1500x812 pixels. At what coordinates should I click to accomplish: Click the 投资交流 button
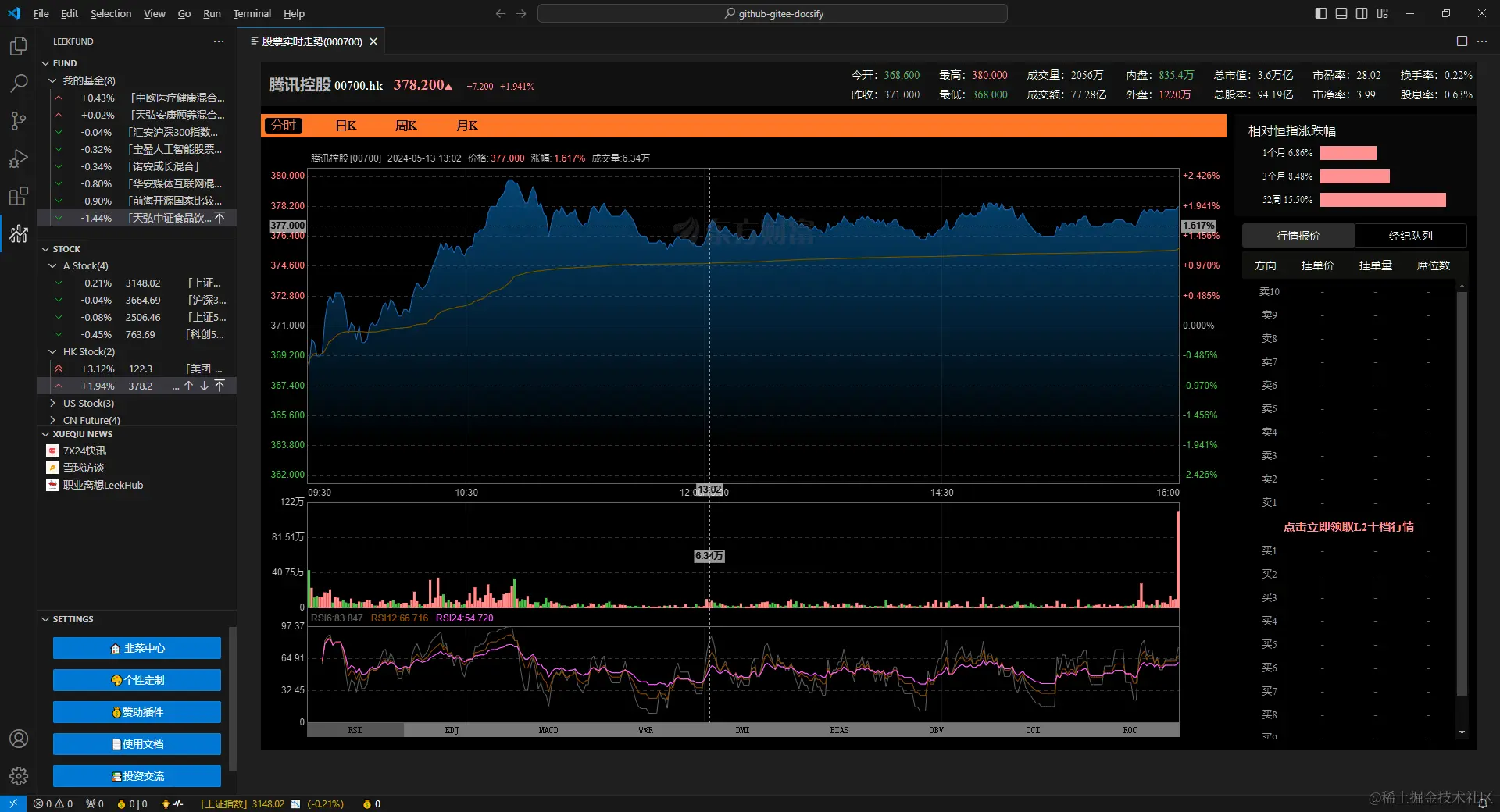coord(137,776)
